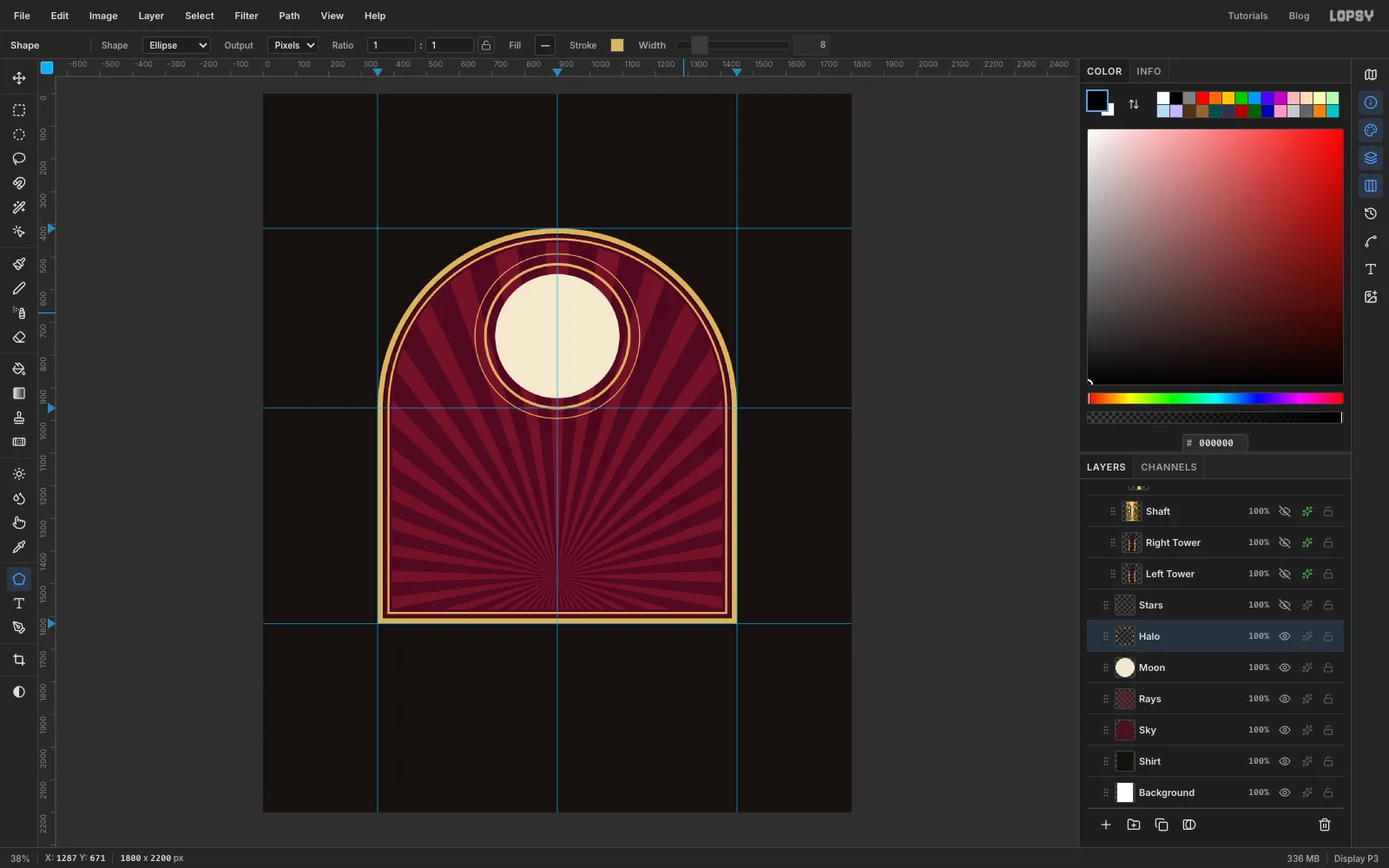Click the gold Stroke color swatch
Viewport: 1389px width, 868px height.
click(x=617, y=45)
